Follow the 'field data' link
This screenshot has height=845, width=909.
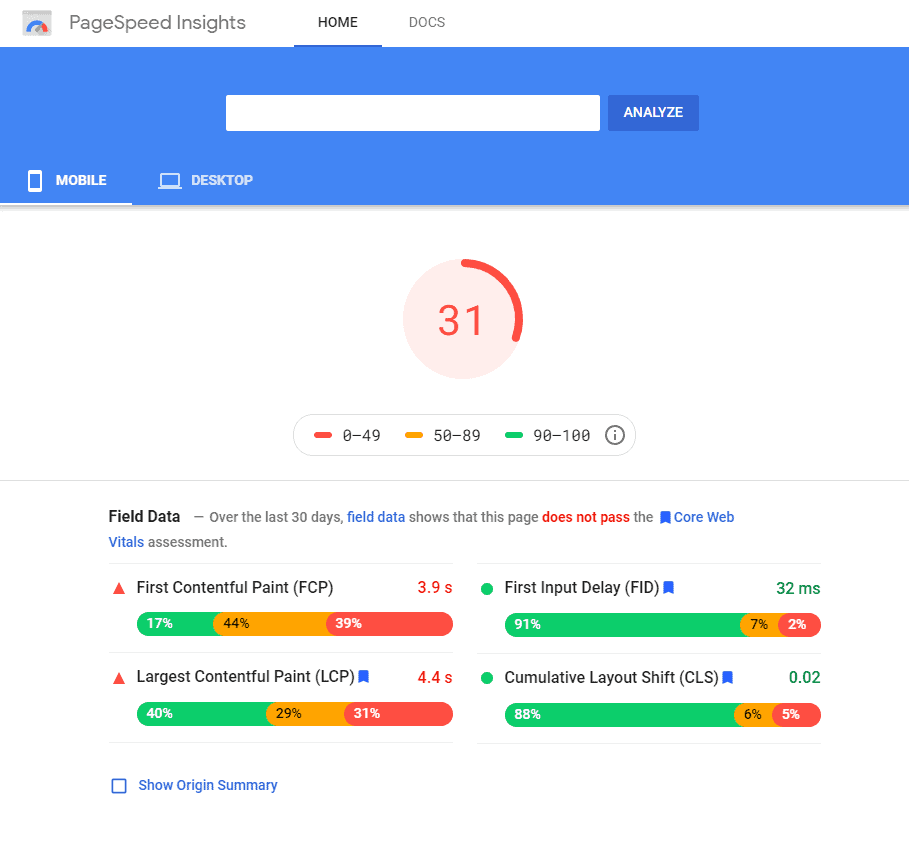point(376,517)
